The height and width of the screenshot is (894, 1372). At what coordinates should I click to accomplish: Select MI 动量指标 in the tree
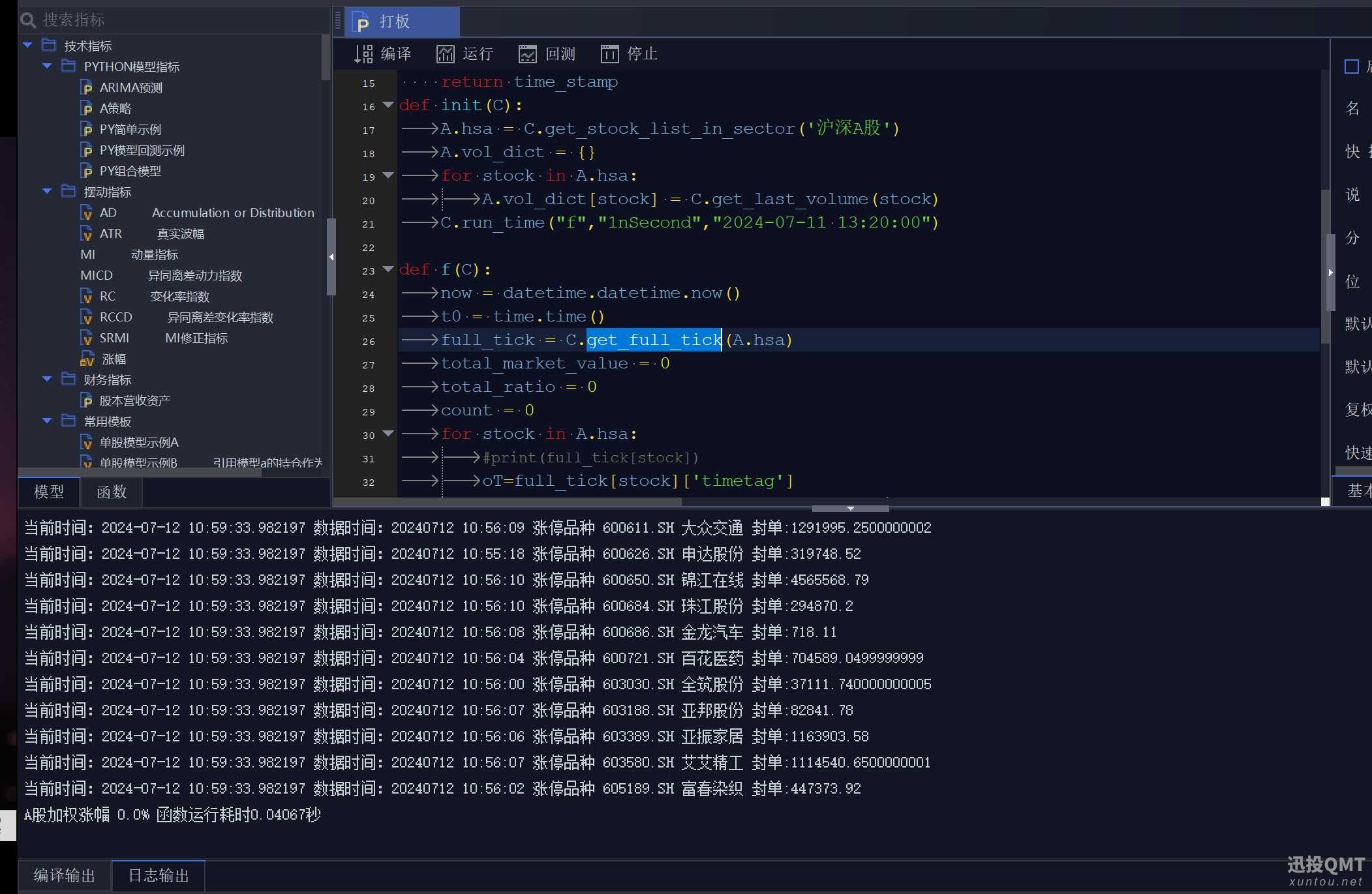[x=129, y=254]
